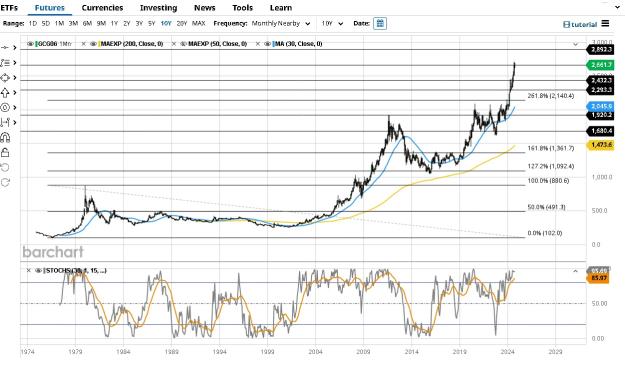Open the News tab
The height and width of the screenshot is (368, 625).
point(205,8)
